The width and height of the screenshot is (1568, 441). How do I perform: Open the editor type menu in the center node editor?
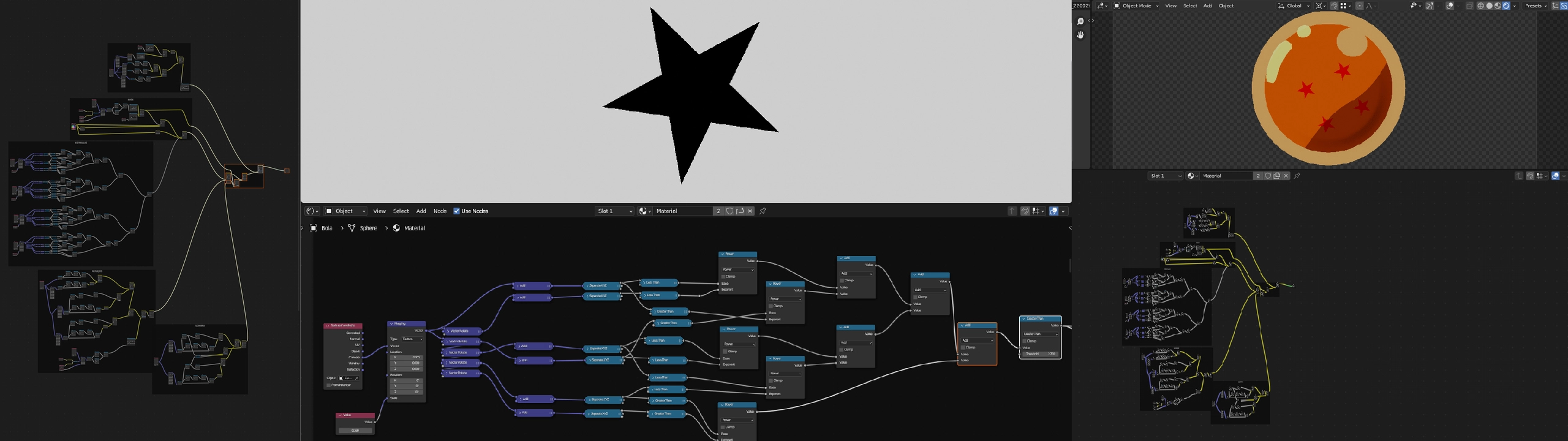[312, 211]
